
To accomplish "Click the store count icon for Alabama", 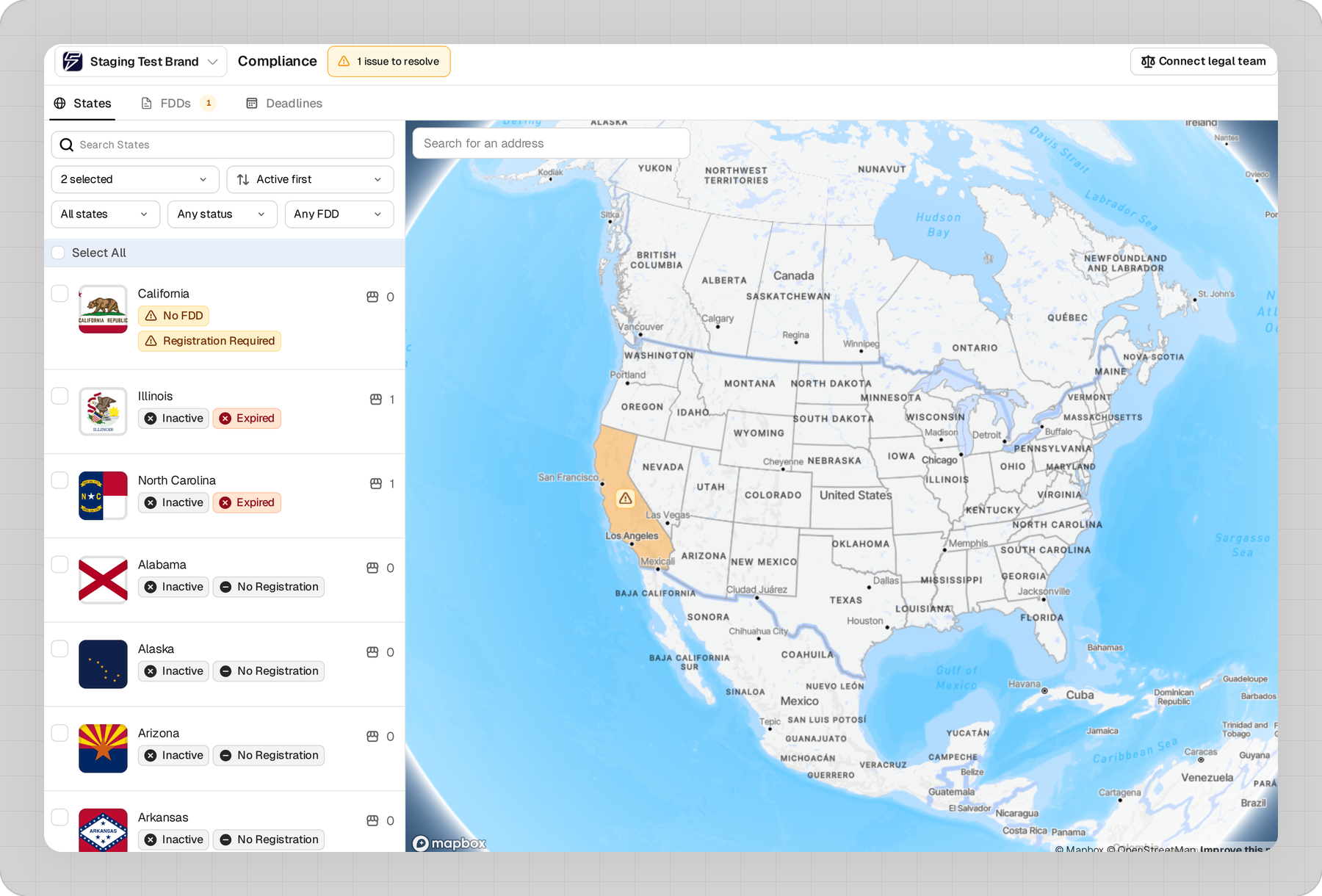I will [372, 568].
